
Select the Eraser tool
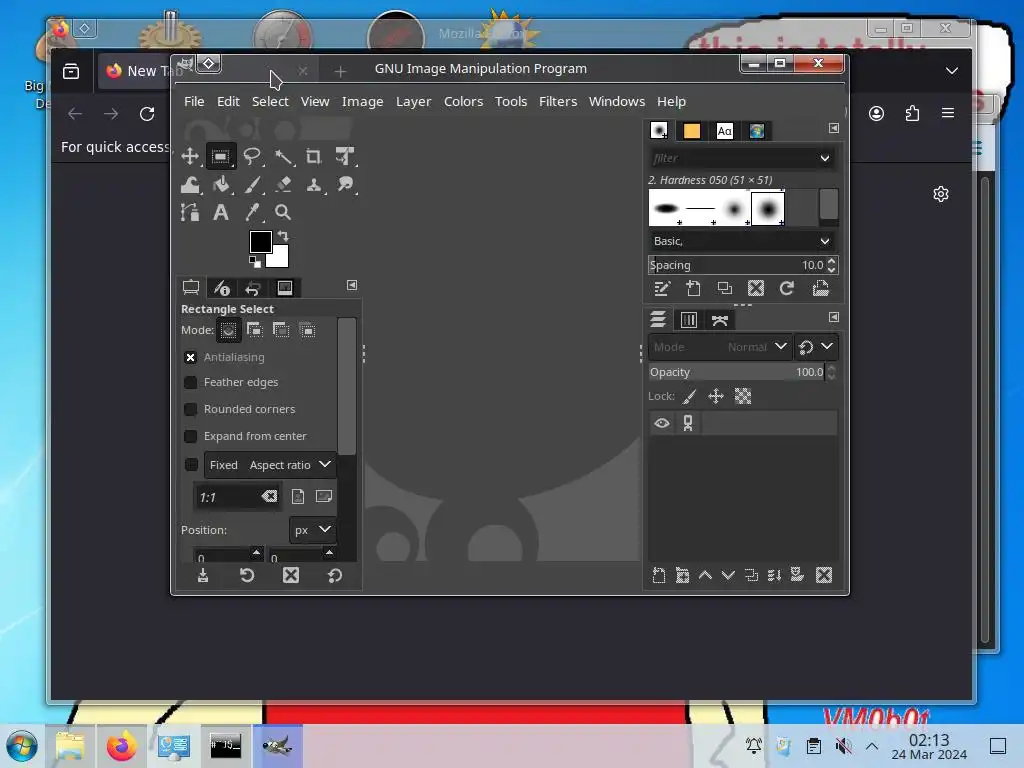coord(283,184)
